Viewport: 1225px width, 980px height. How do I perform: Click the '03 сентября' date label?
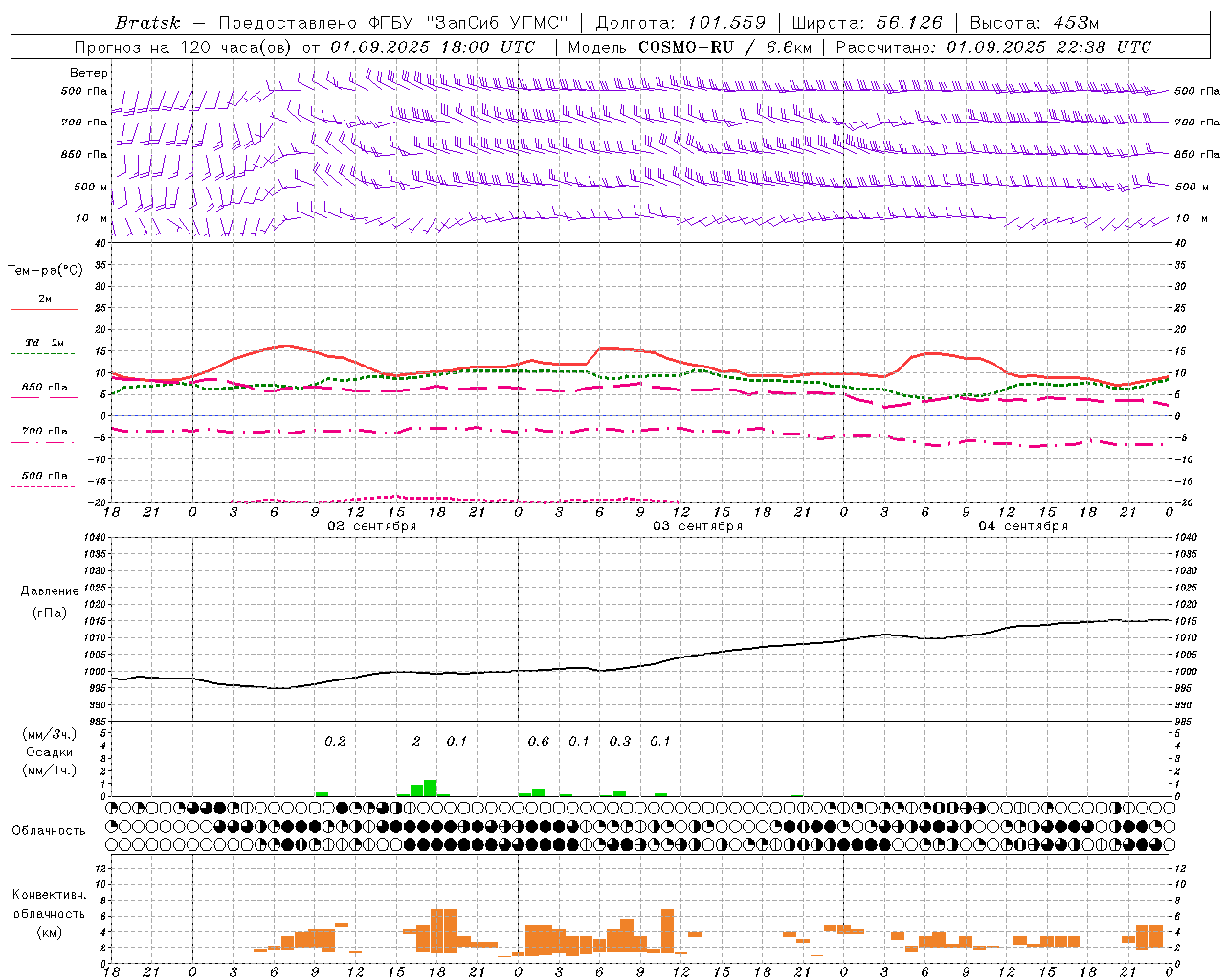[698, 526]
